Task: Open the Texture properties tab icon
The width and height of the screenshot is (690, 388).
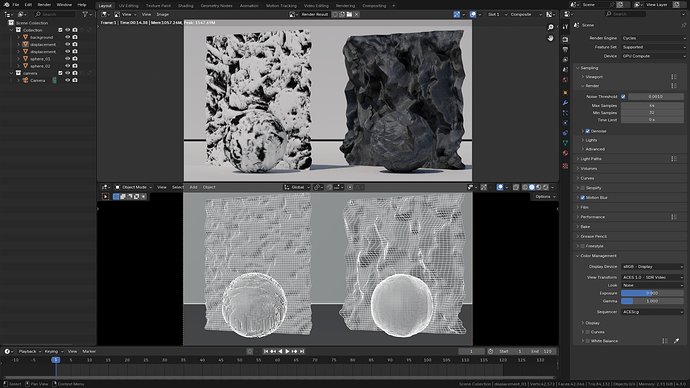Action: click(565, 166)
